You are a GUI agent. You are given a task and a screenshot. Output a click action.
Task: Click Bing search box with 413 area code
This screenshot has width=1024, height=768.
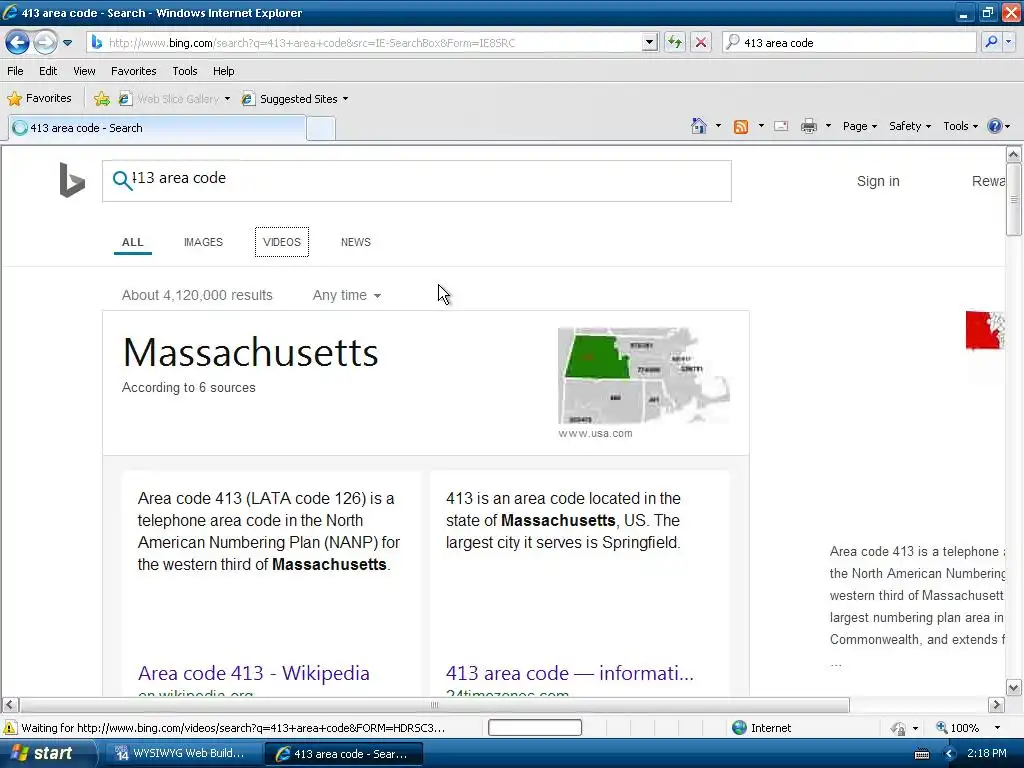pyautogui.click(x=417, y=181)
